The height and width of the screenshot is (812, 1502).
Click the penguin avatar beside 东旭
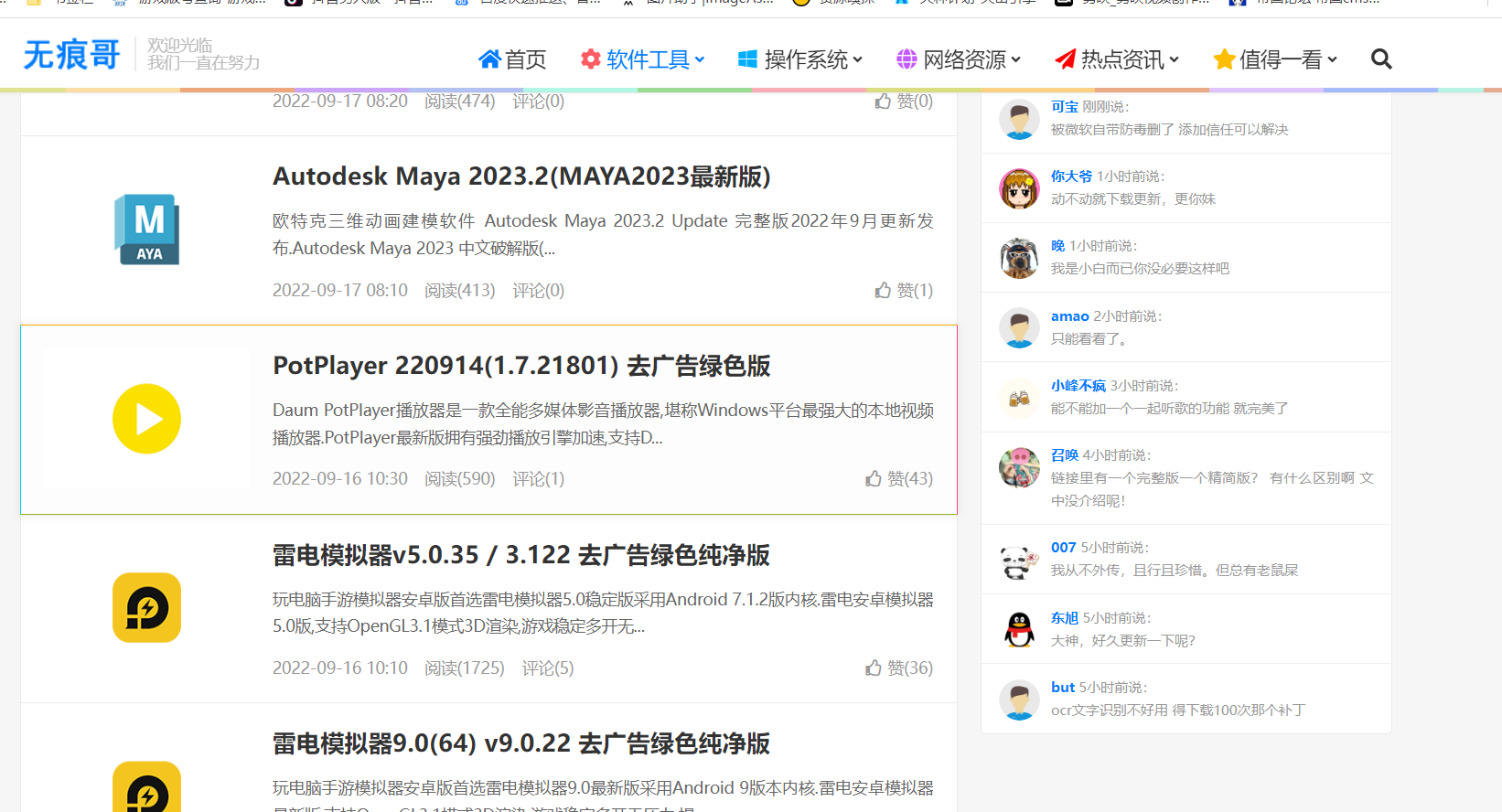[x=1019, y=629]
